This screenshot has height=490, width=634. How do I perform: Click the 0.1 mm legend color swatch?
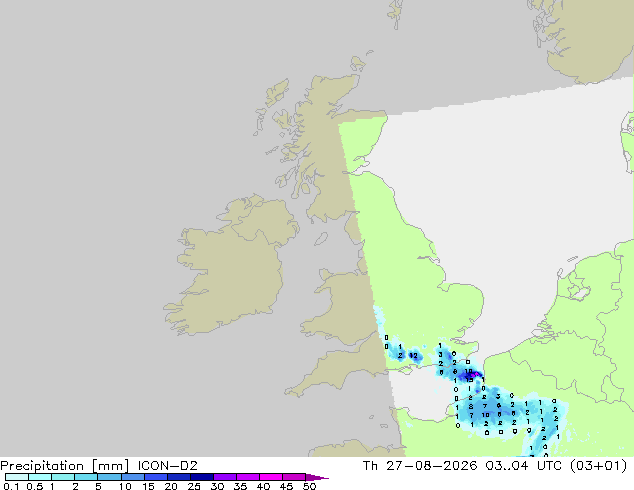(17, 477)
